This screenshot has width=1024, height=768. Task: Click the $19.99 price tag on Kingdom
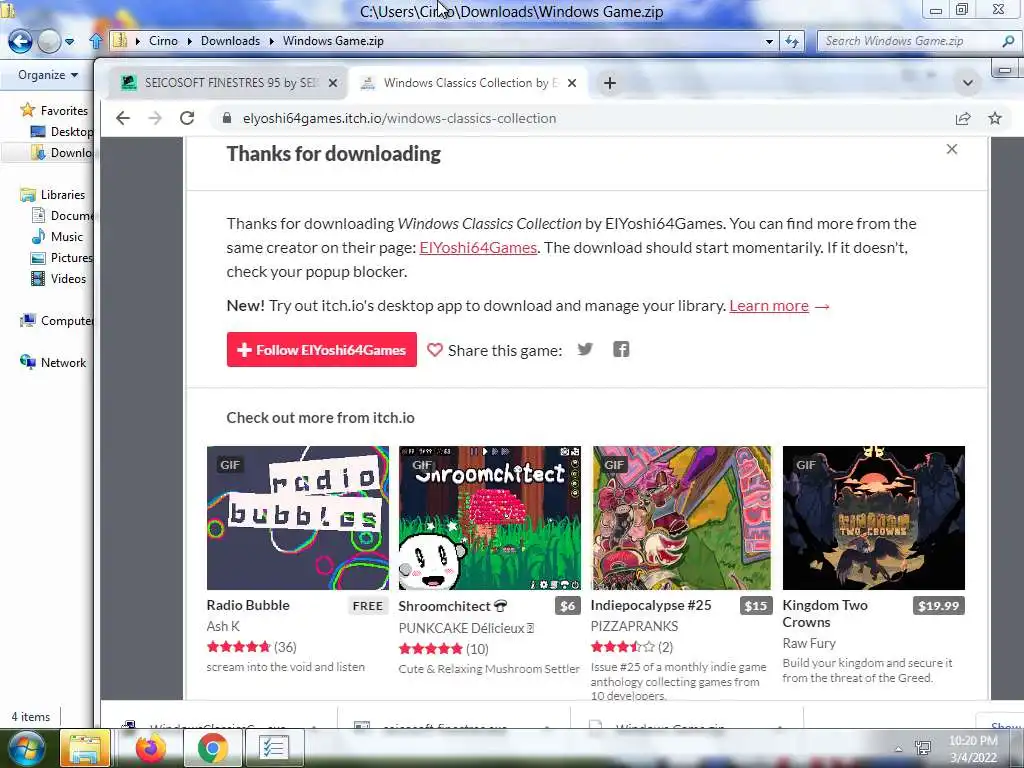point(938,606)
